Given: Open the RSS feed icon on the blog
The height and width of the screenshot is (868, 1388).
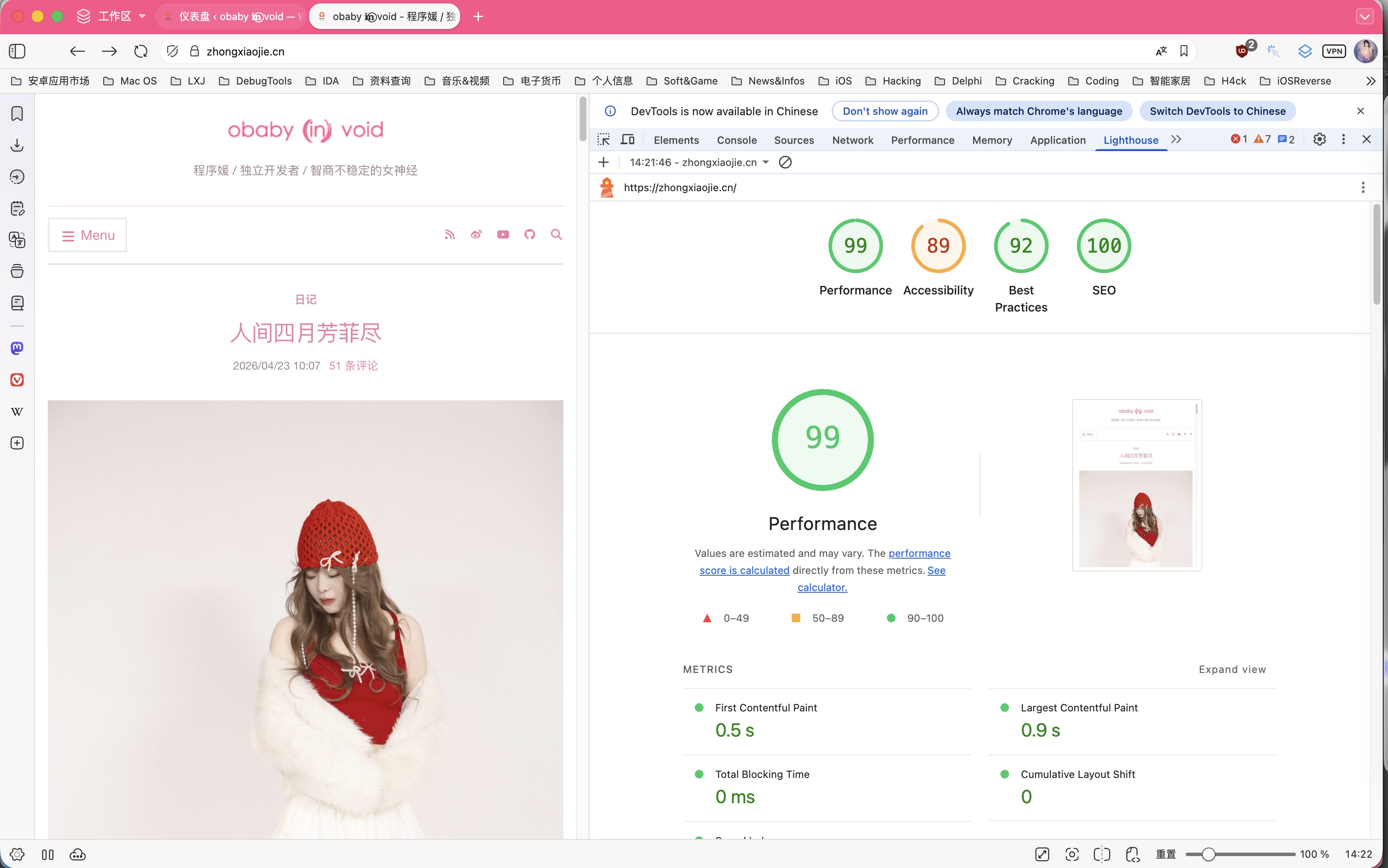Looking at the screenshot, I should click(x=449, y=235).
